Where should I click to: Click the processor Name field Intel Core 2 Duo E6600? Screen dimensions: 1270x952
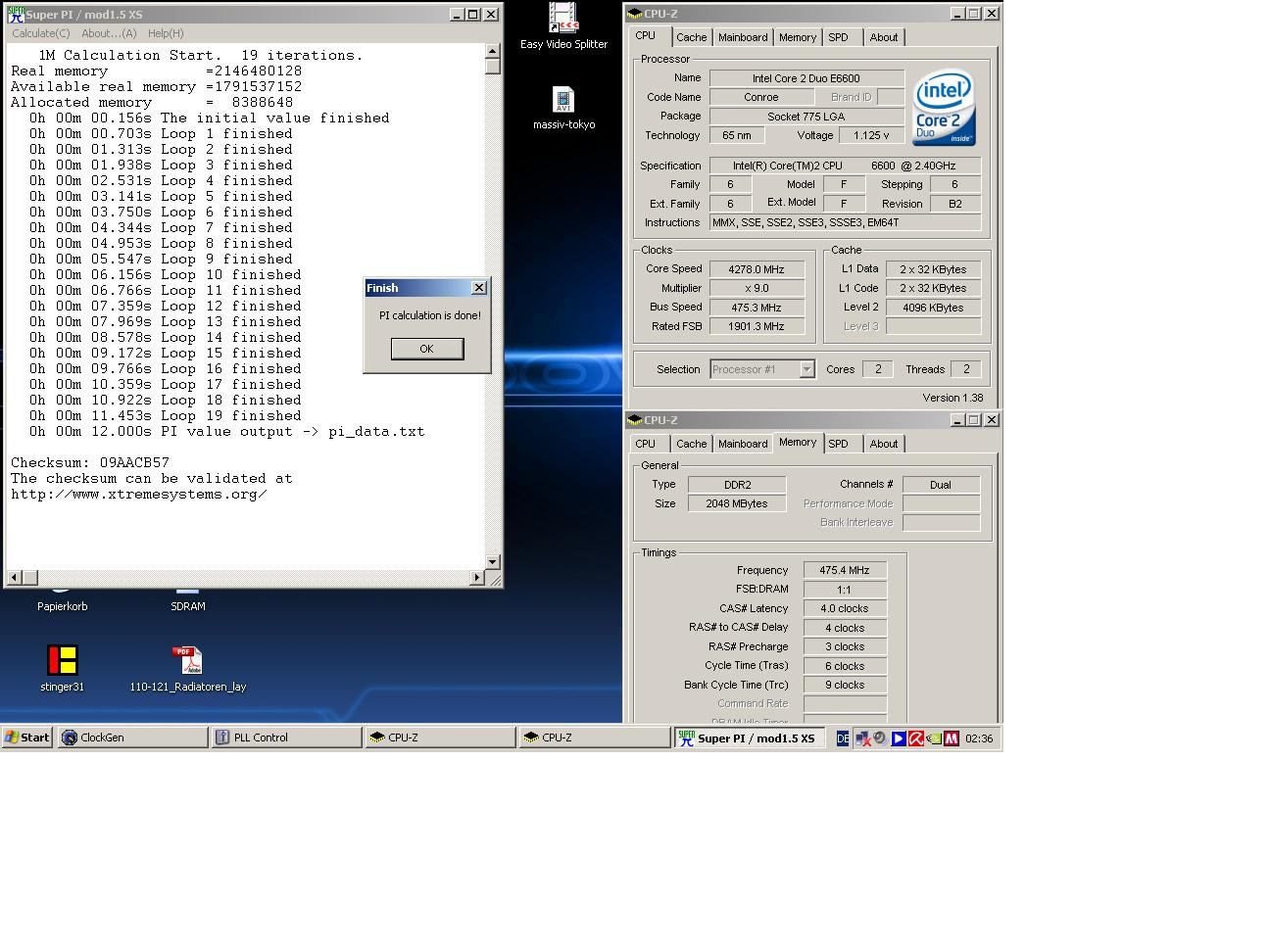(x=806, y=78)
